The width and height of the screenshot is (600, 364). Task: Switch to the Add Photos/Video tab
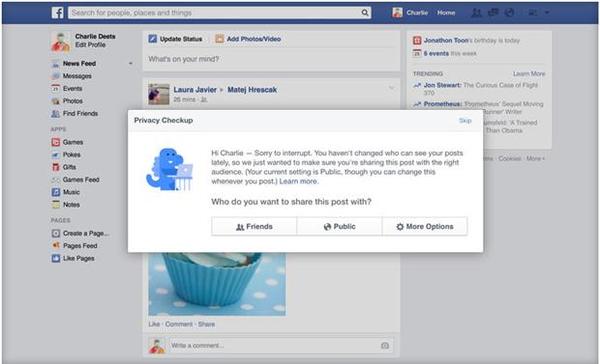(x=248, y=39)
